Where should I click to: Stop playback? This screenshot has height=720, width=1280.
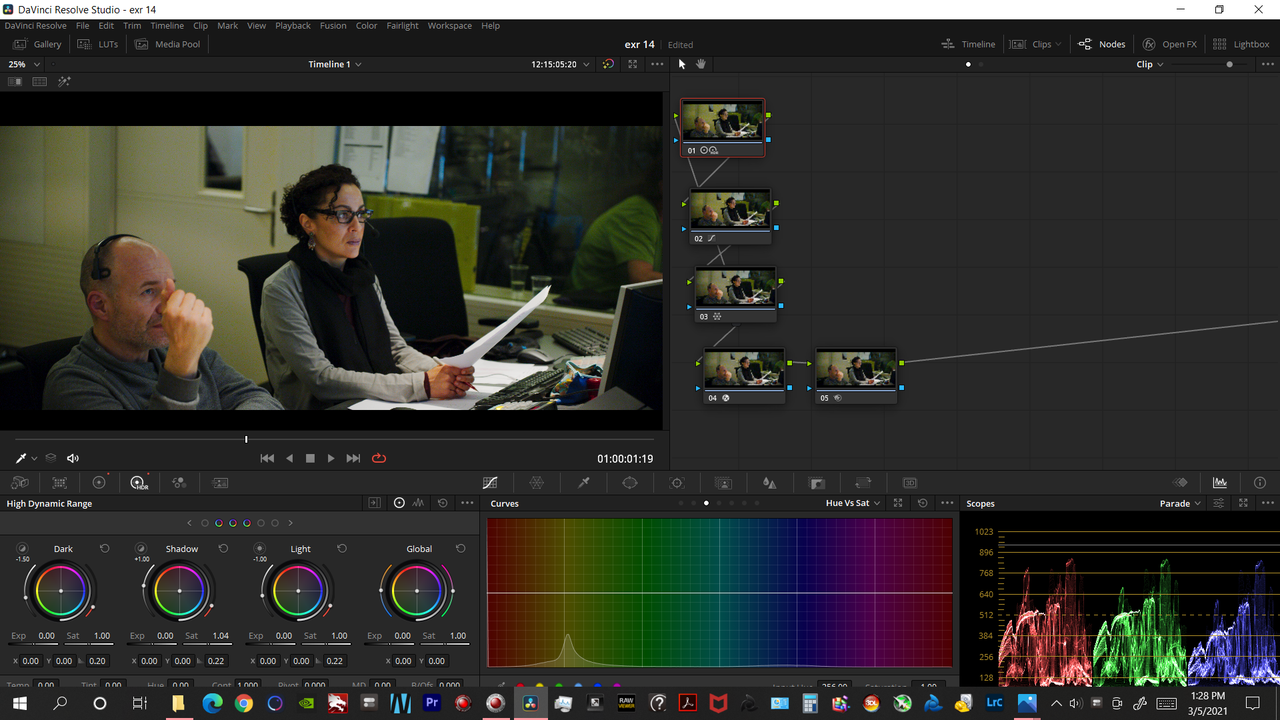(x=310, y=458)
